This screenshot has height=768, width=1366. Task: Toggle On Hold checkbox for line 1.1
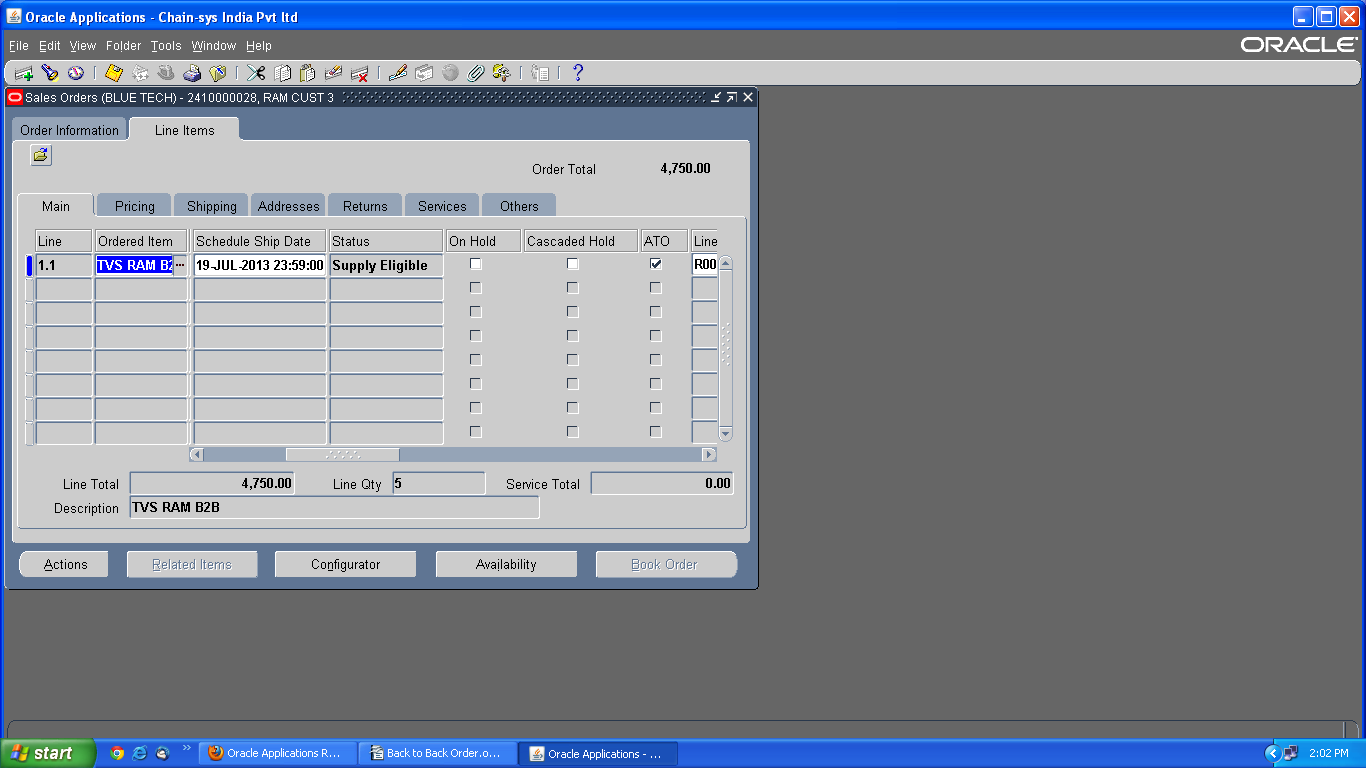tap(476, 264)
